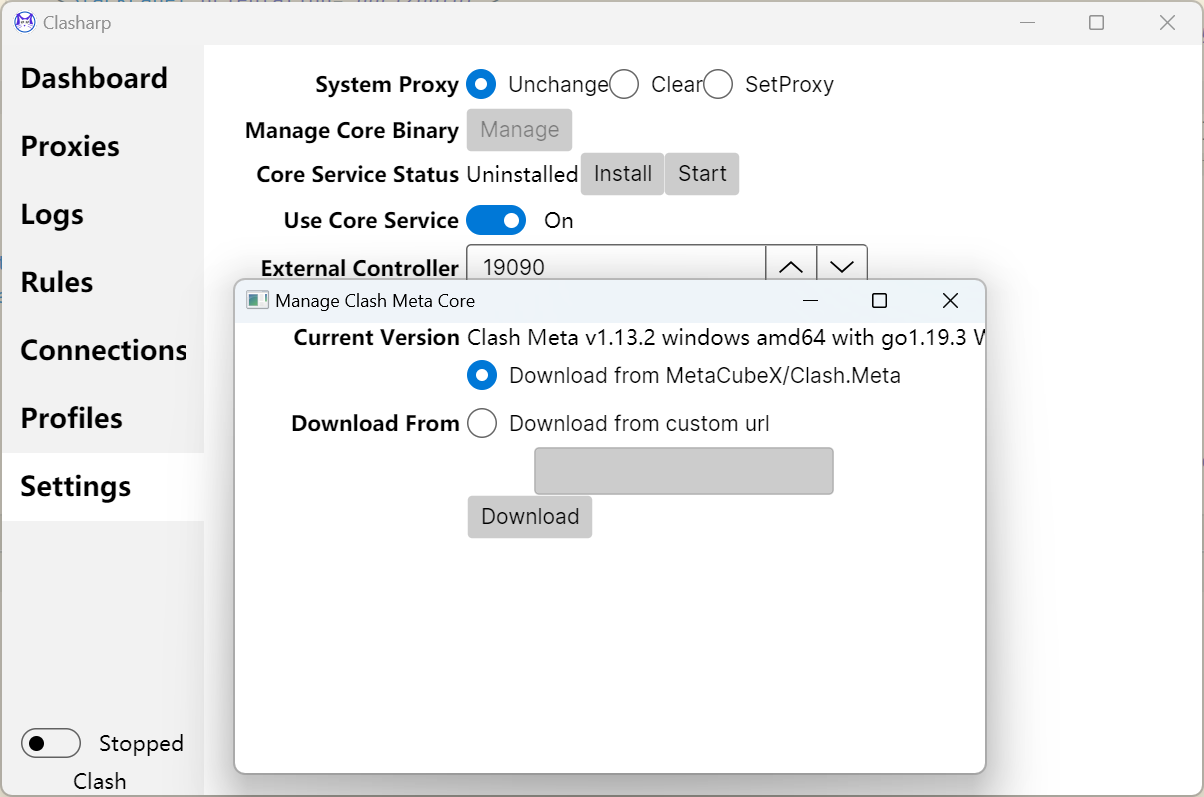Open the Connections page

click(x=103, y=350)
